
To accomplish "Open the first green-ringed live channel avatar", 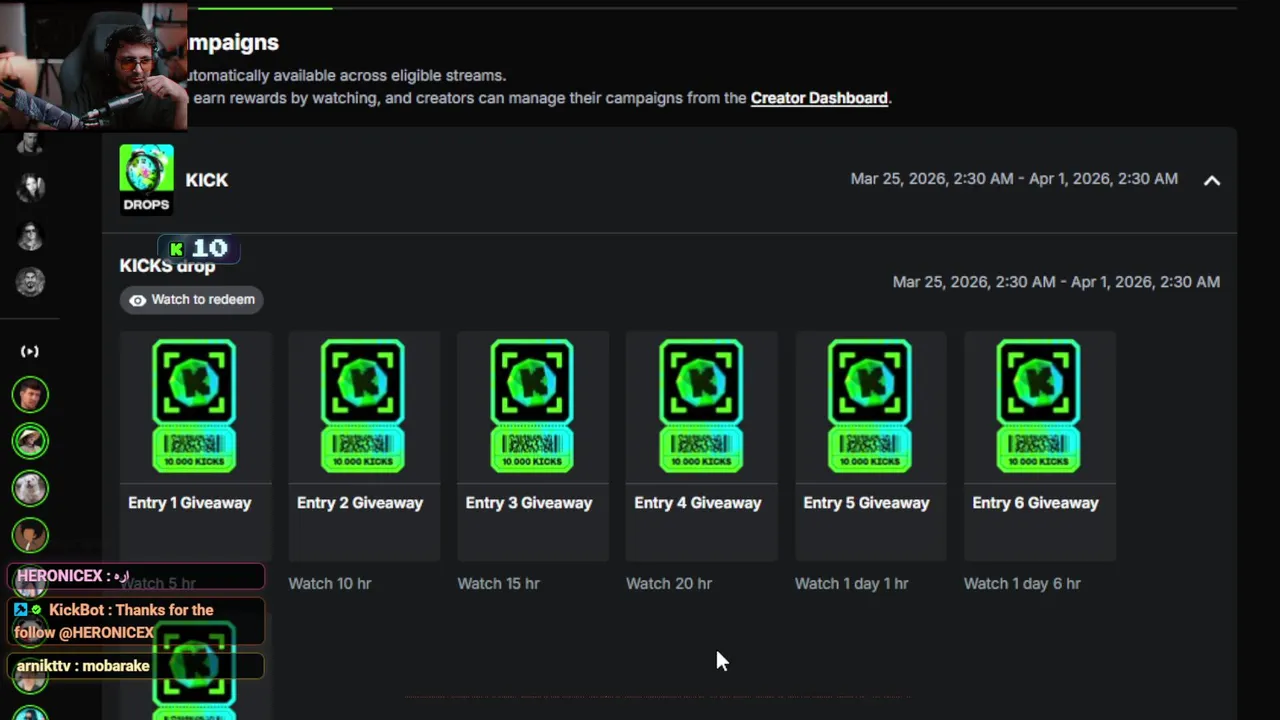I will [30, 395].
